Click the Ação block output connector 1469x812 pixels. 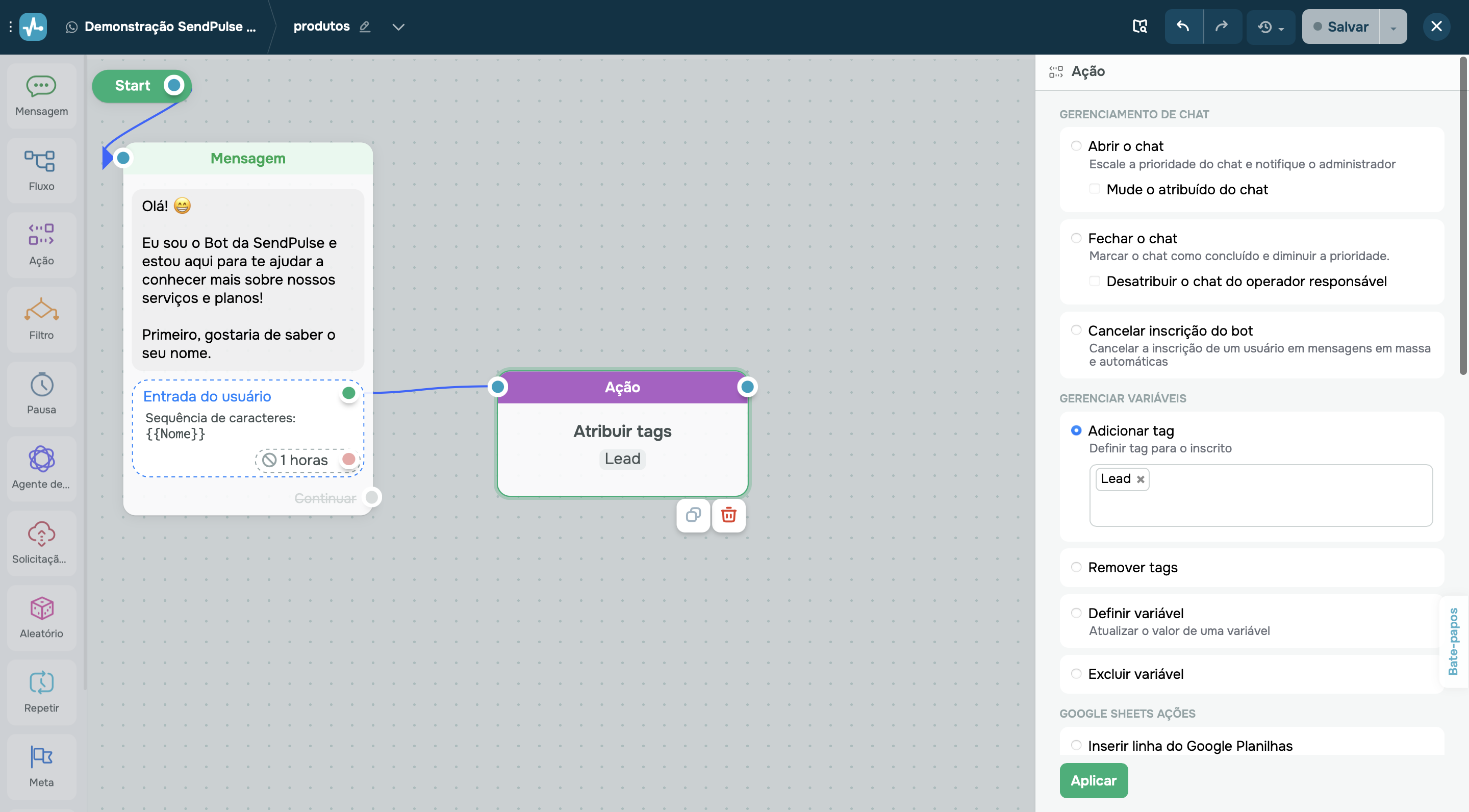click(x=747, y=387)
